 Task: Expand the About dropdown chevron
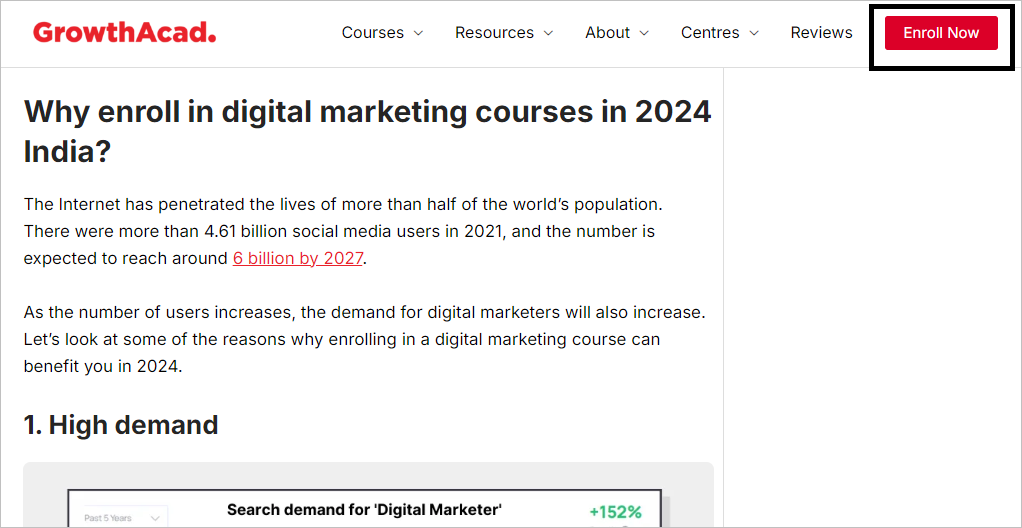tap(644, 33)
